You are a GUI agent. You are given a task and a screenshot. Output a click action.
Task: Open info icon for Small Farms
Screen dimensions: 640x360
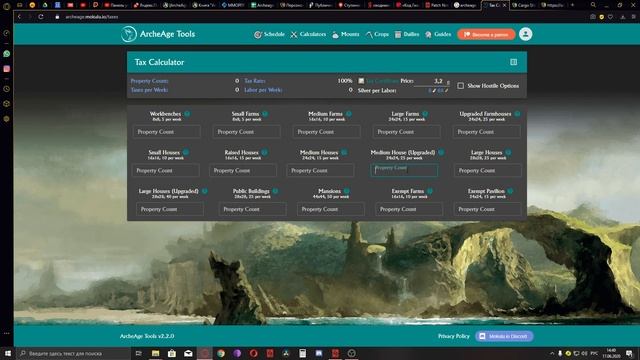click(265, 114)
